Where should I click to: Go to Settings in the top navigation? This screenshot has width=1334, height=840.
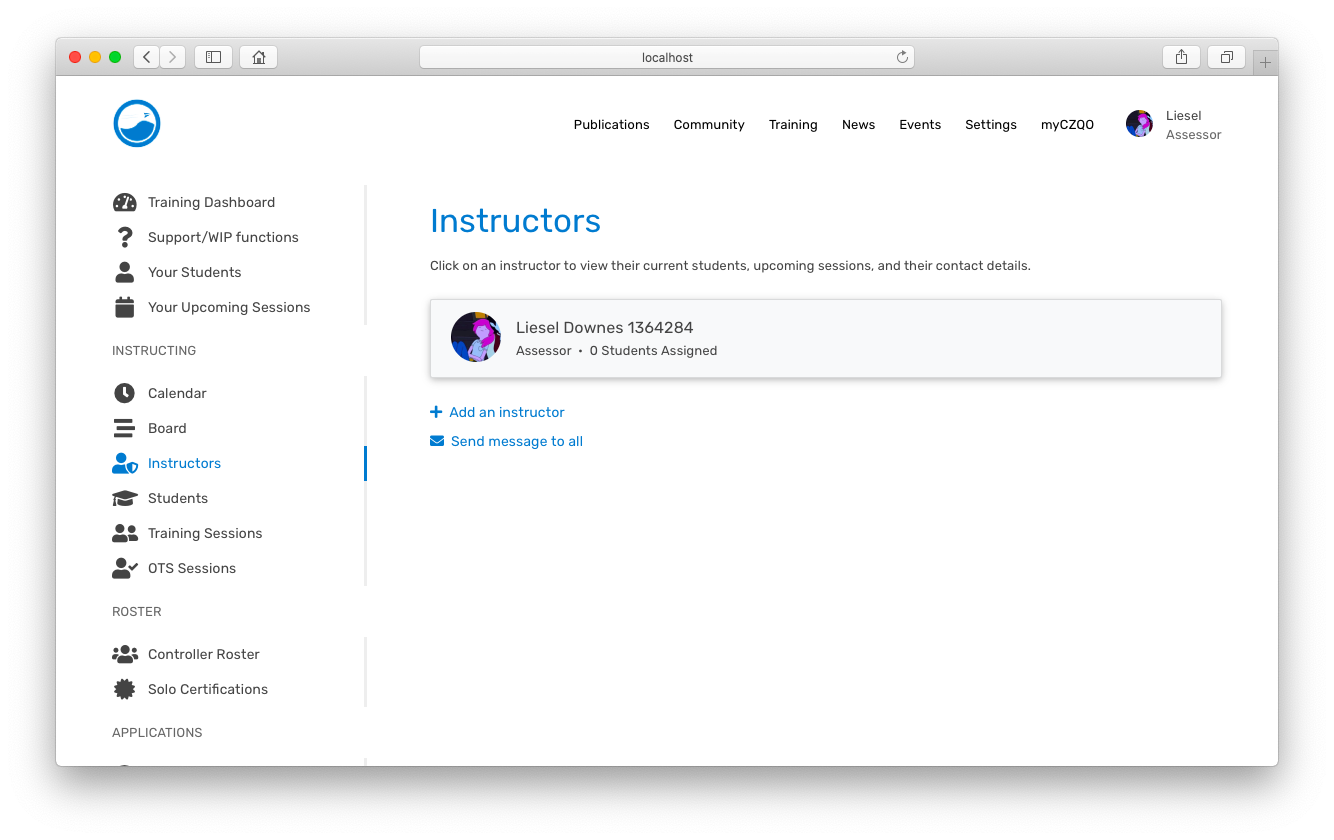991,124
